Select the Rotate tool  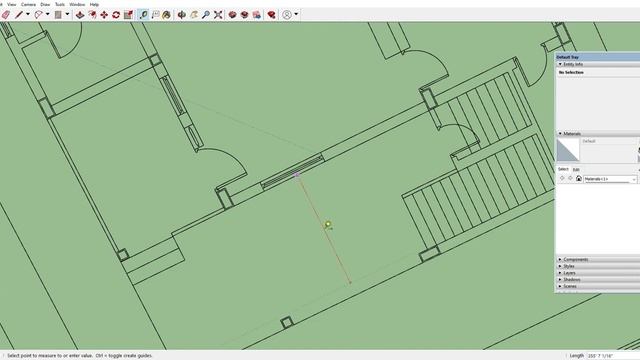point(116,15)
